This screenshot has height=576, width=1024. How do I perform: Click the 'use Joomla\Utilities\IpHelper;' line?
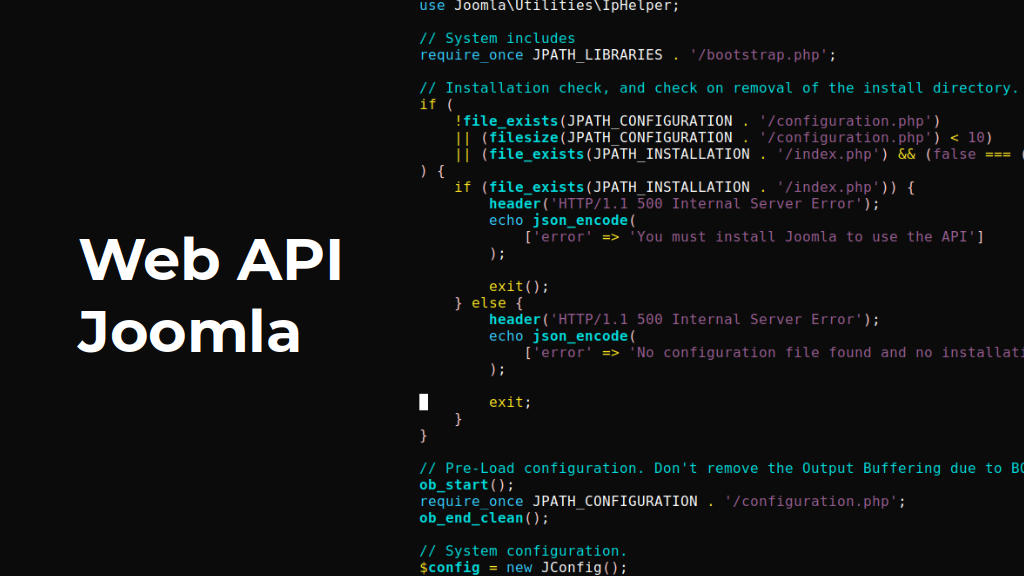(549, 6)
